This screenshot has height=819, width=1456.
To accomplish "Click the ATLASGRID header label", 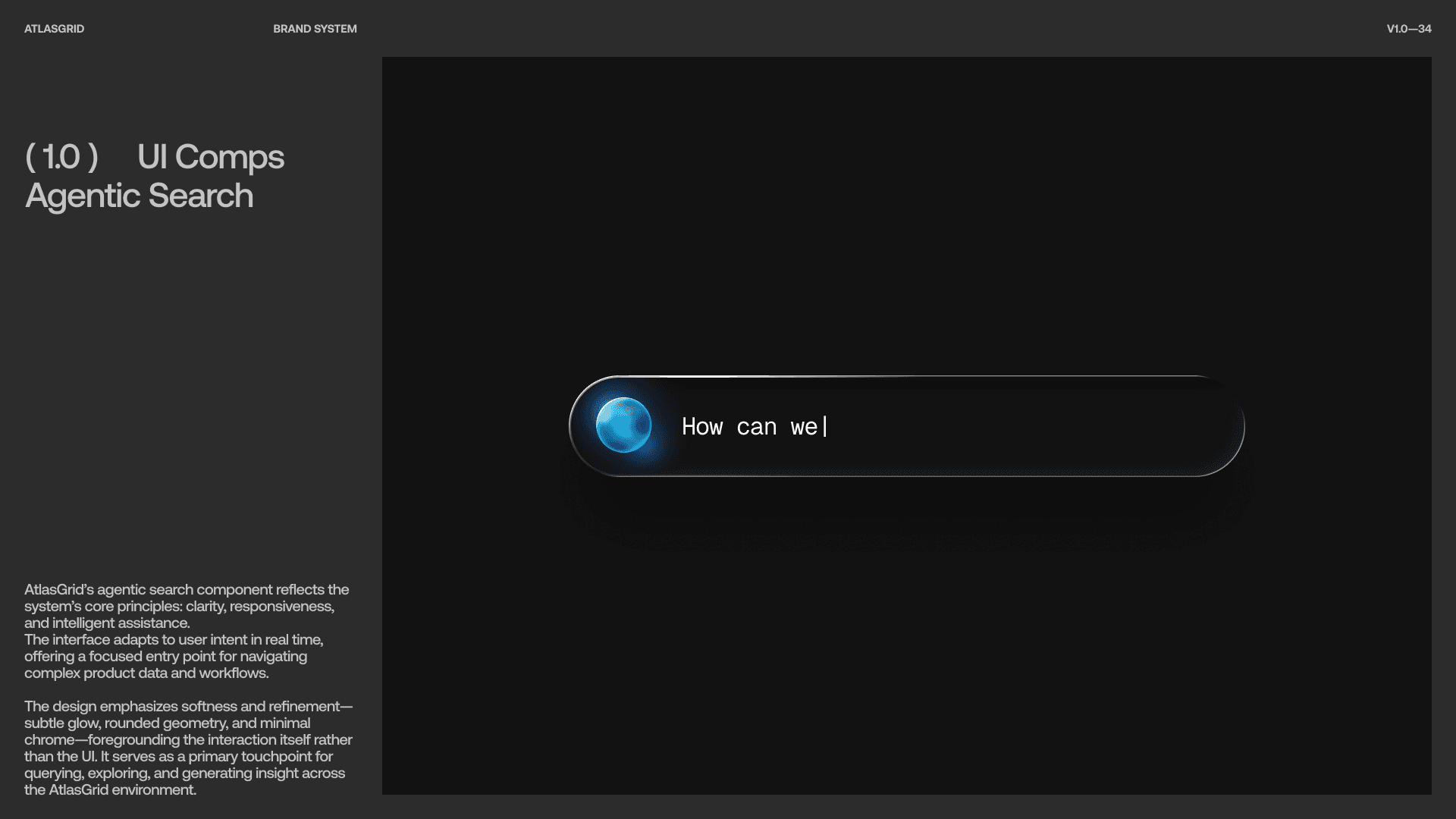I will point(55,29).
